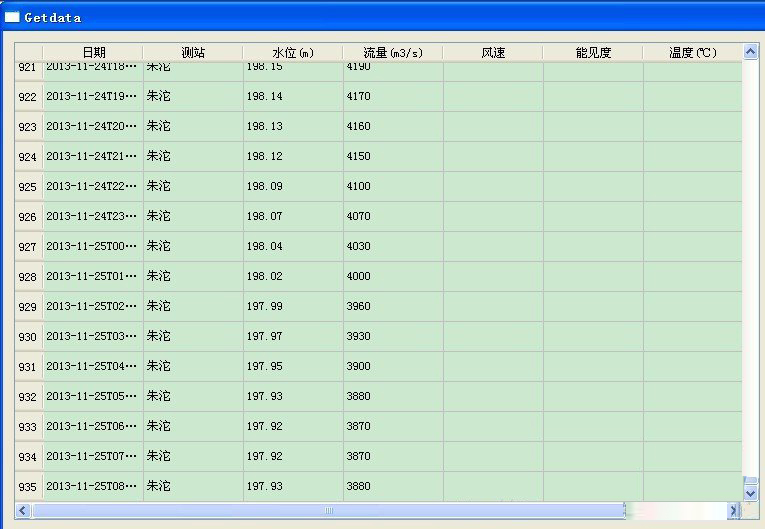Click the 流量(m3/s) column header
The image size is (765, 529).
[393, 53]
